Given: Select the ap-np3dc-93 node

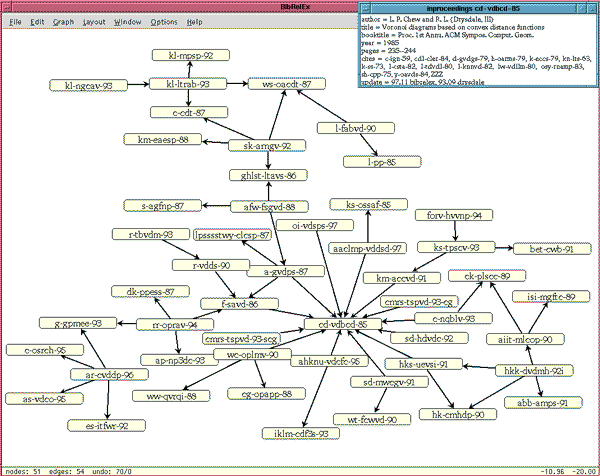Looking at the screenshot, I should tap(179, 360).
